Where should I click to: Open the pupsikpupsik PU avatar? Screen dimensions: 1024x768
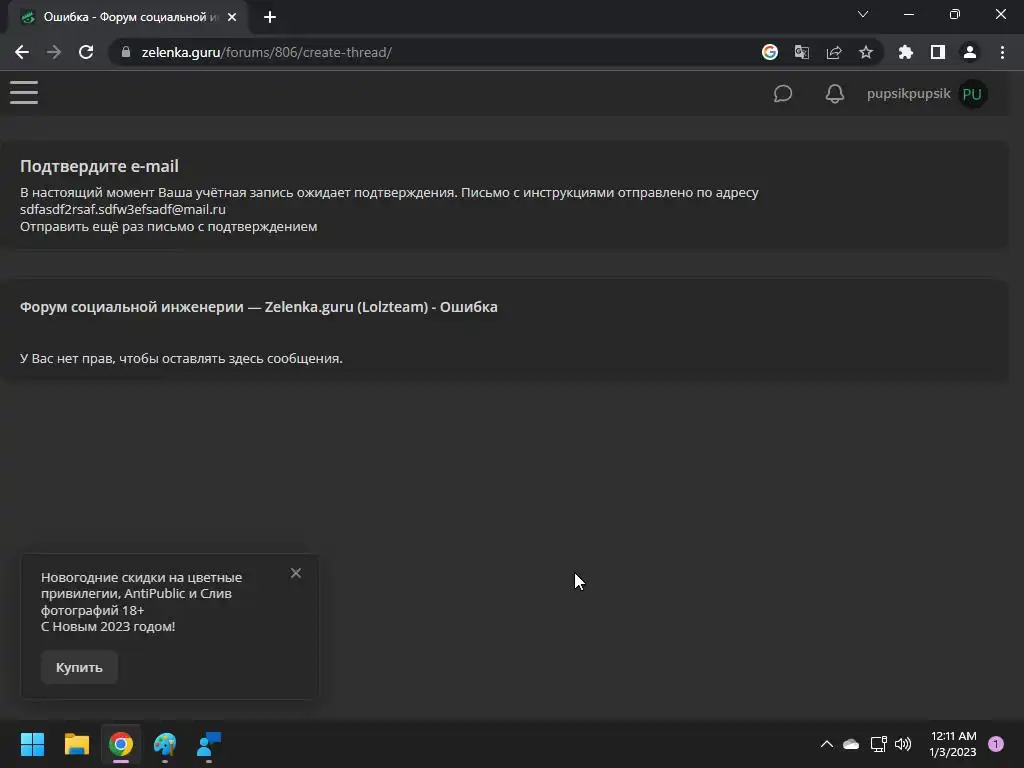pyautogui.click(x=972, y=94)
